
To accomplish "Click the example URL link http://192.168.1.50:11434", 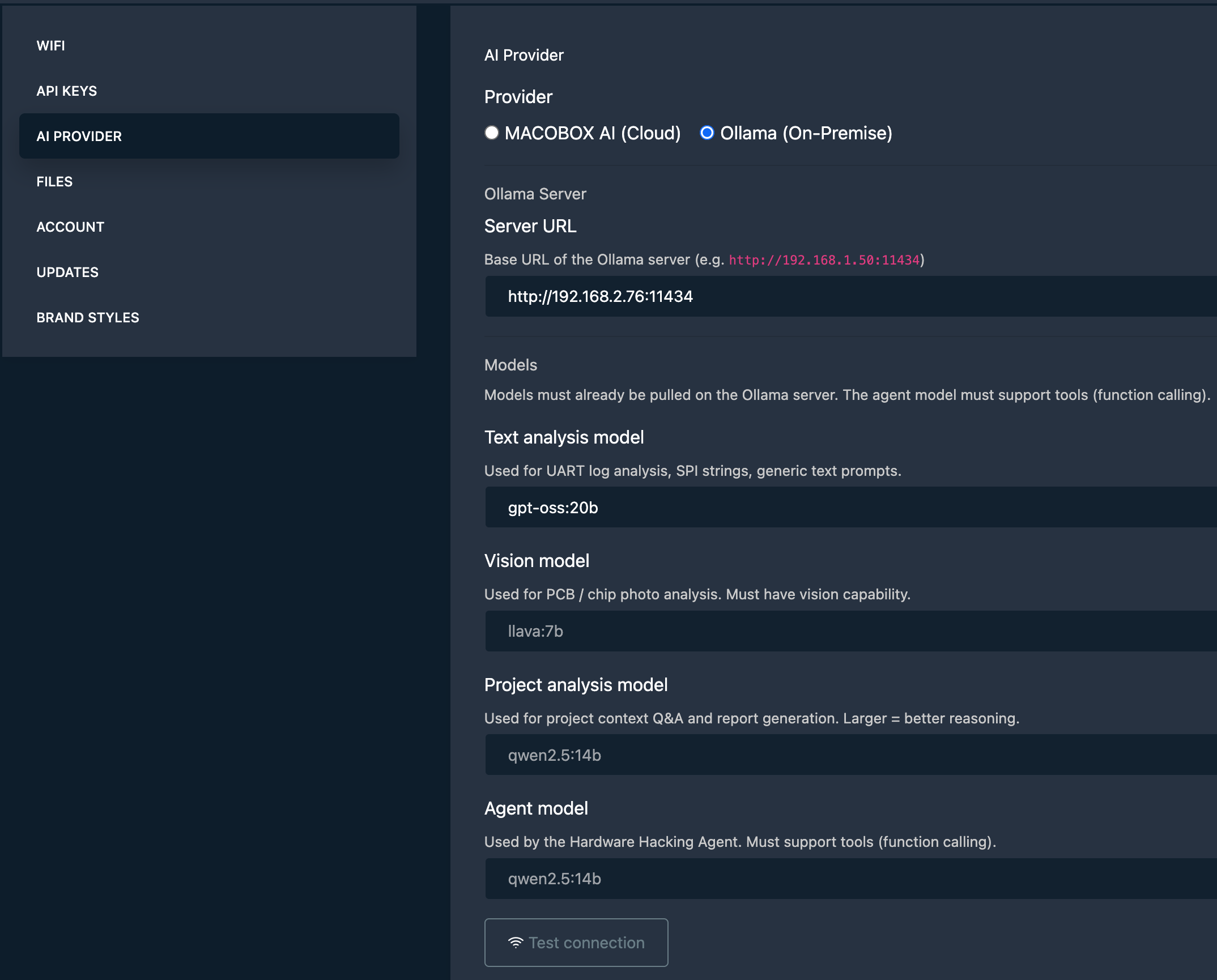I will [824, 260].
